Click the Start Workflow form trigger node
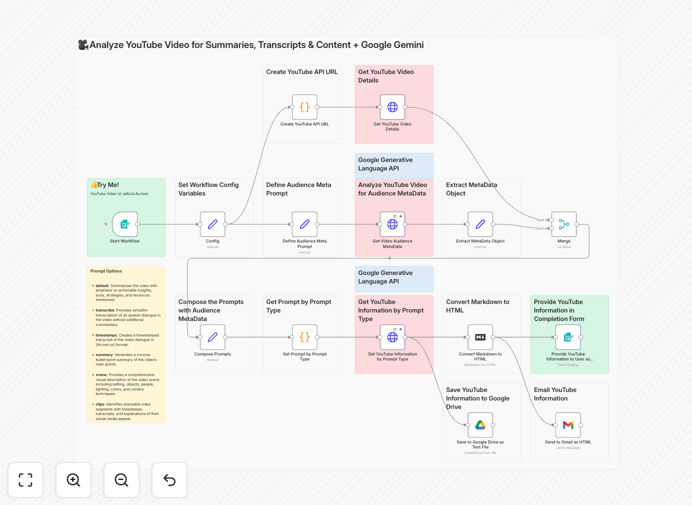 [125, 224]
